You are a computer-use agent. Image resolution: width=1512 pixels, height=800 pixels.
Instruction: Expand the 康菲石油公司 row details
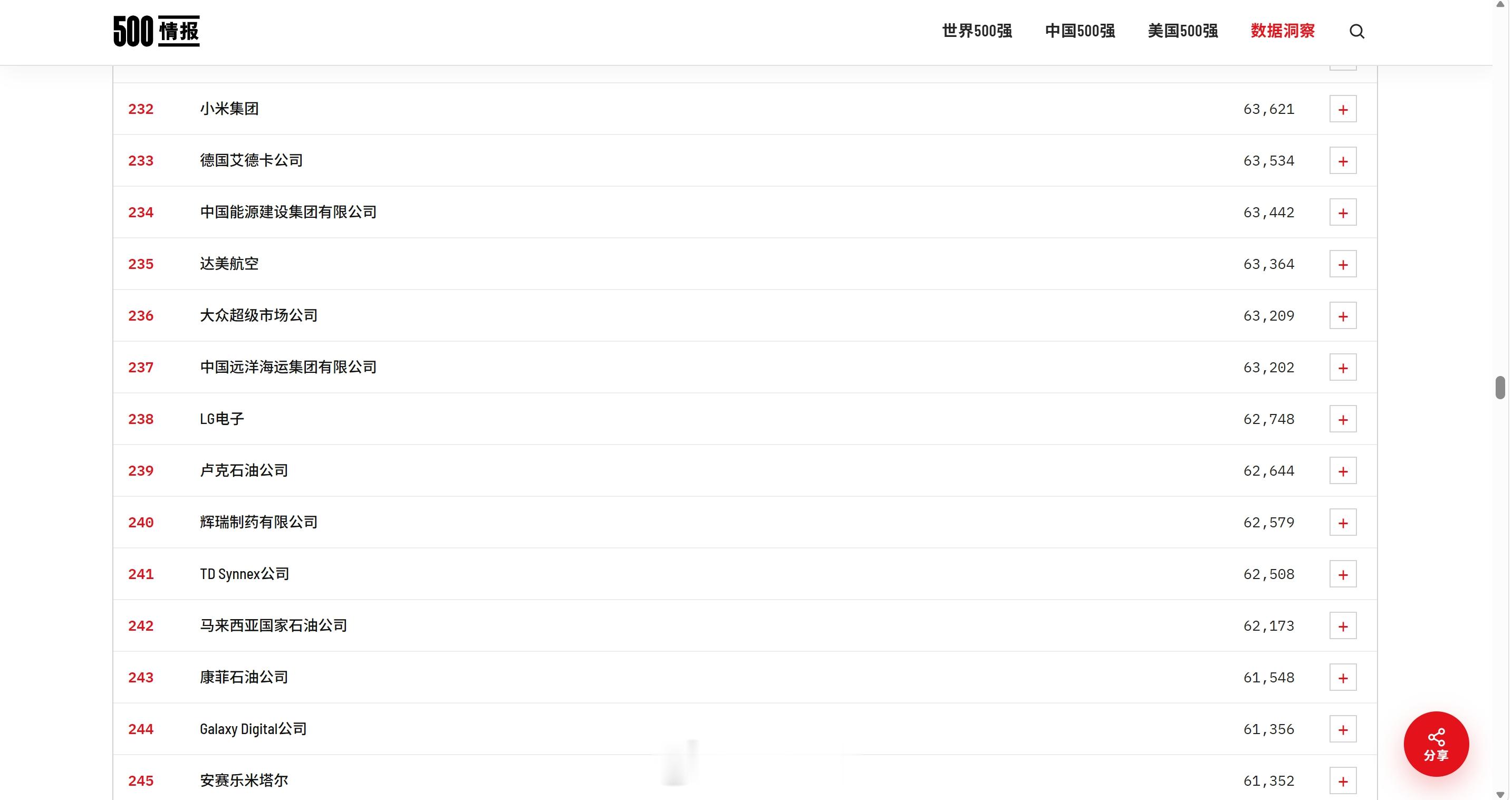point(1343,677)
